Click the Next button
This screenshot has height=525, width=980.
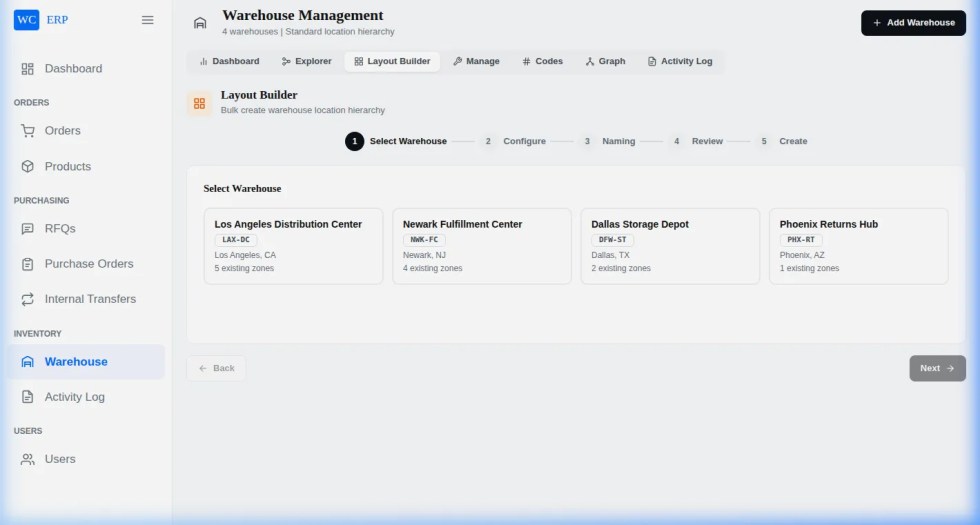938,368
